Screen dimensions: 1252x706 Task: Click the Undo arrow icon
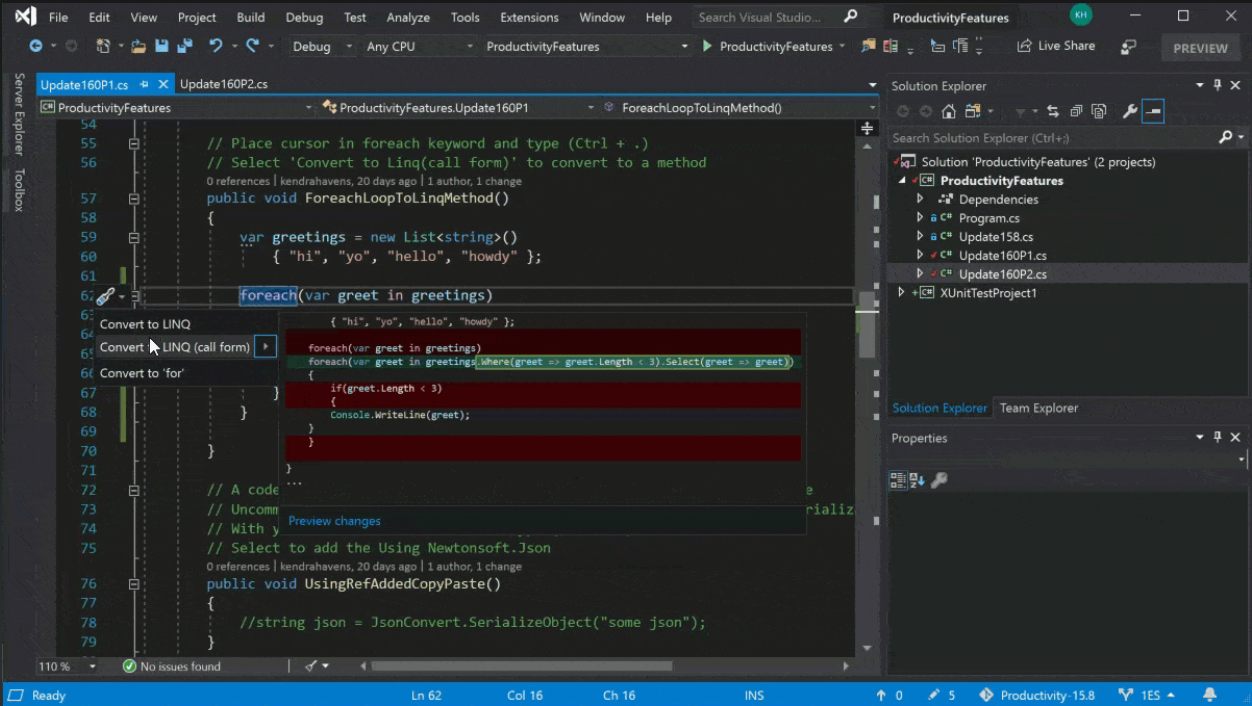215,46
